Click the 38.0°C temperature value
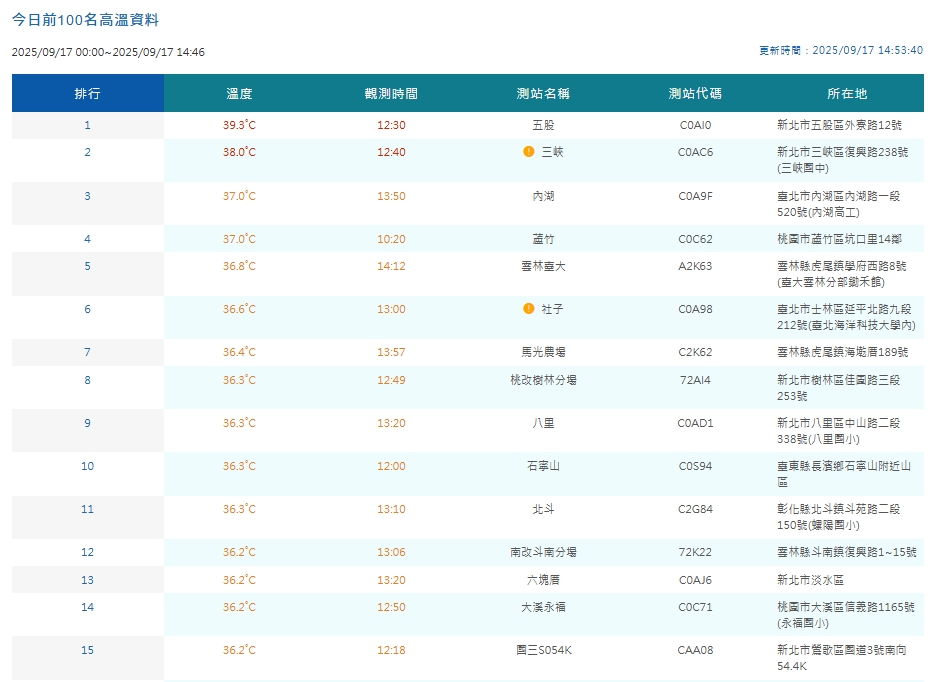 [239, 152]
